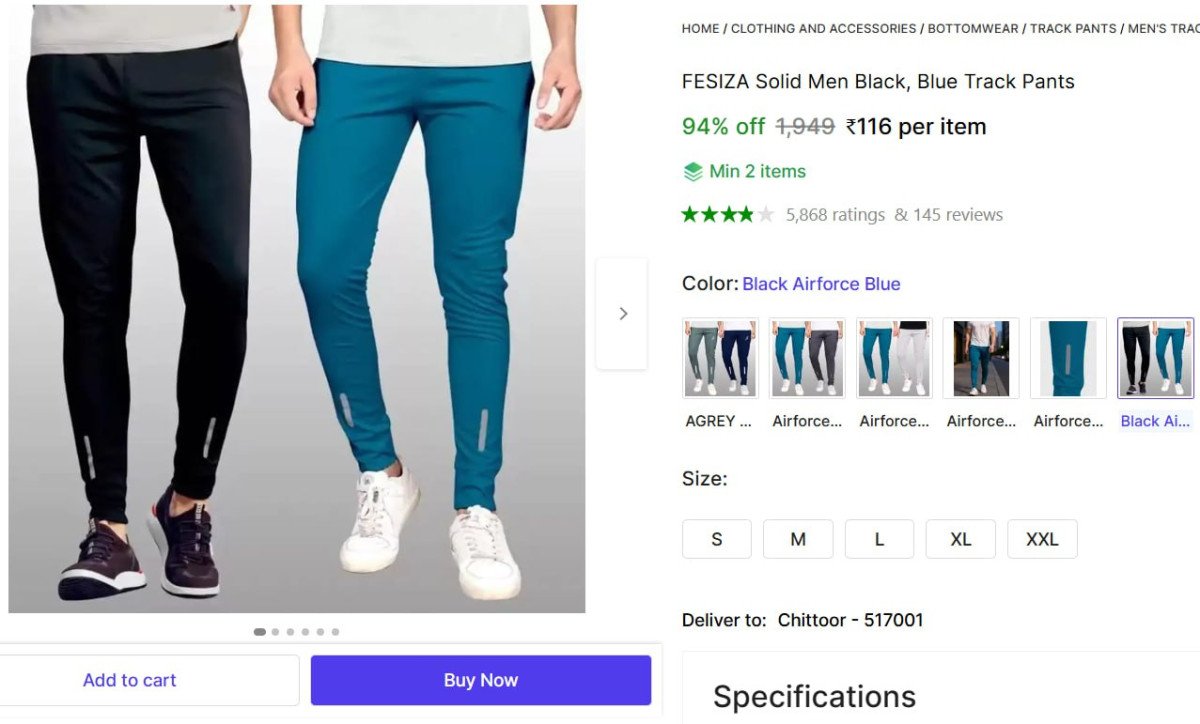Change the Chittoor - 517001 delivery location
The image size is (1200, 724).
850,620
